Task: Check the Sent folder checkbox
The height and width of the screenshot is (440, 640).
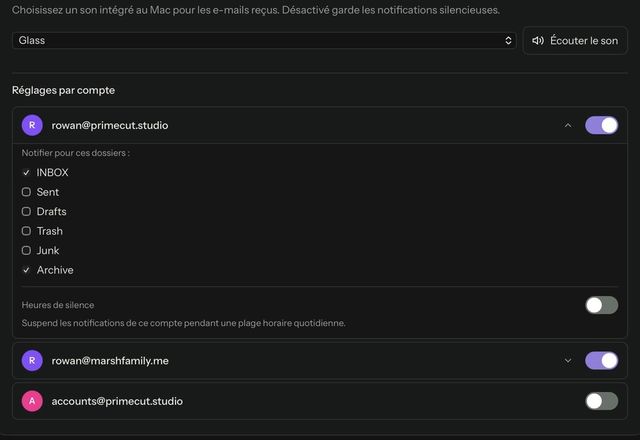Action: coord(26,192)
